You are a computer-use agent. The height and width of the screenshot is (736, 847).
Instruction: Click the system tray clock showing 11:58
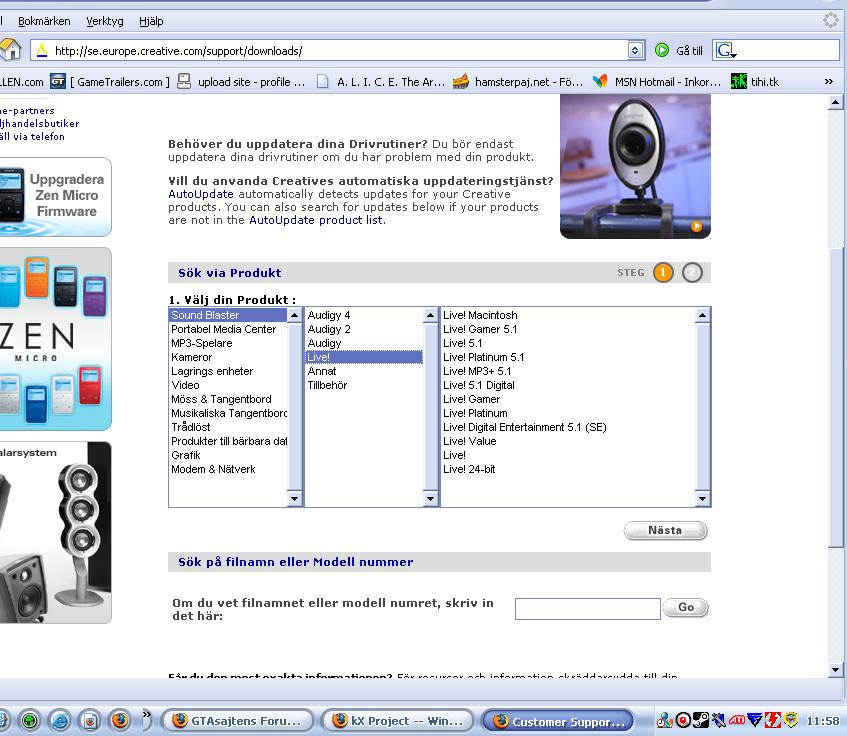[x=823, y=721]
